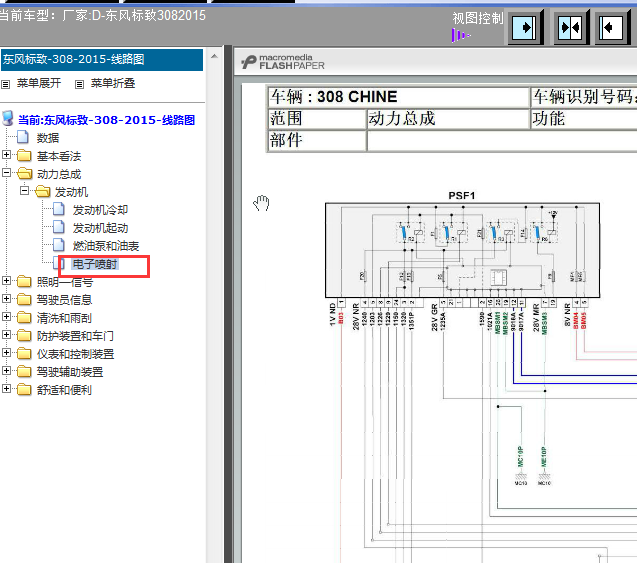Select the 仪表和控制装置 folder label

[x=75, y=354]
